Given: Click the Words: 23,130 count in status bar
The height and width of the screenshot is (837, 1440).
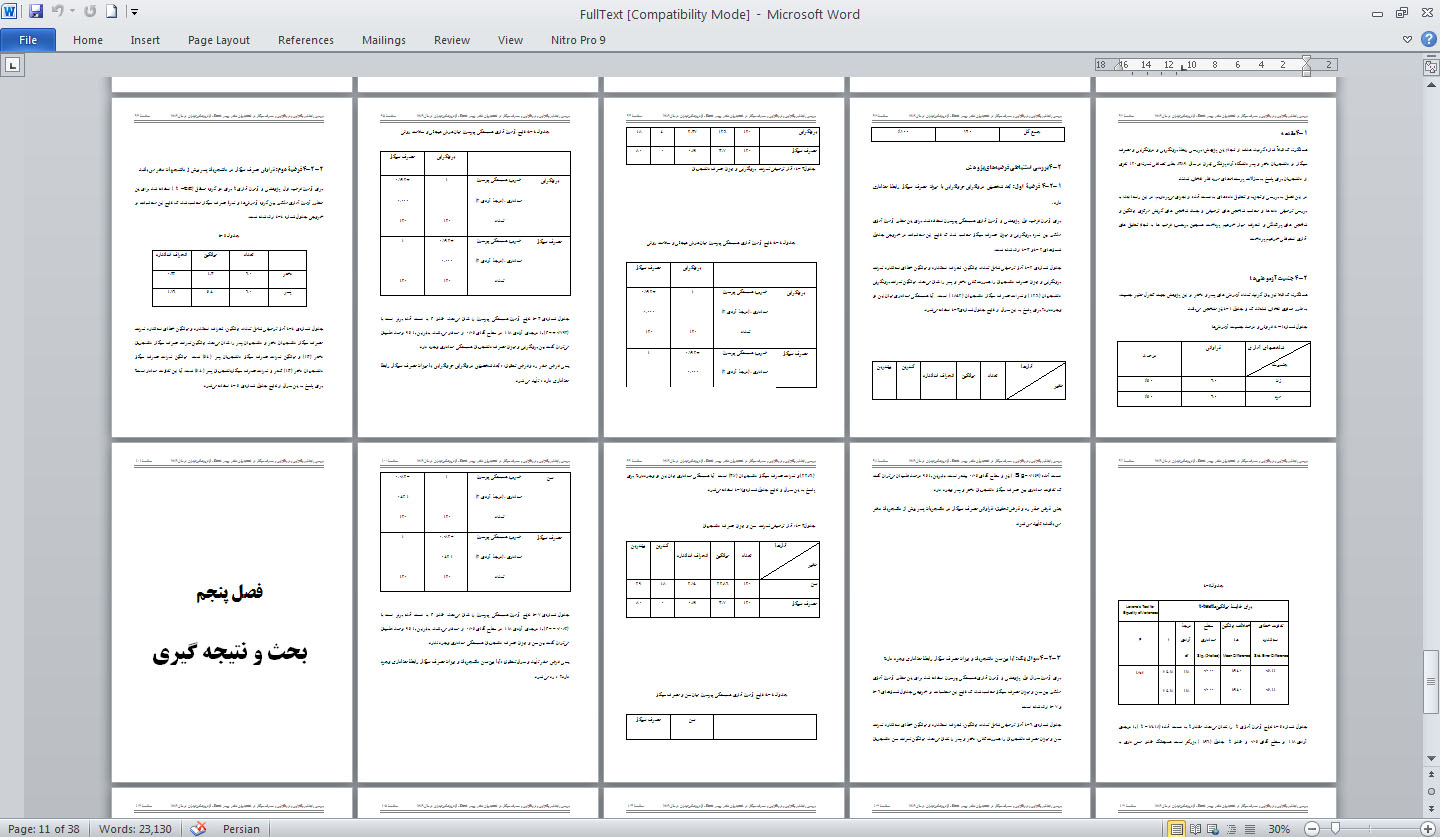Looking at the screenshot, I should [x=135, y=829].
